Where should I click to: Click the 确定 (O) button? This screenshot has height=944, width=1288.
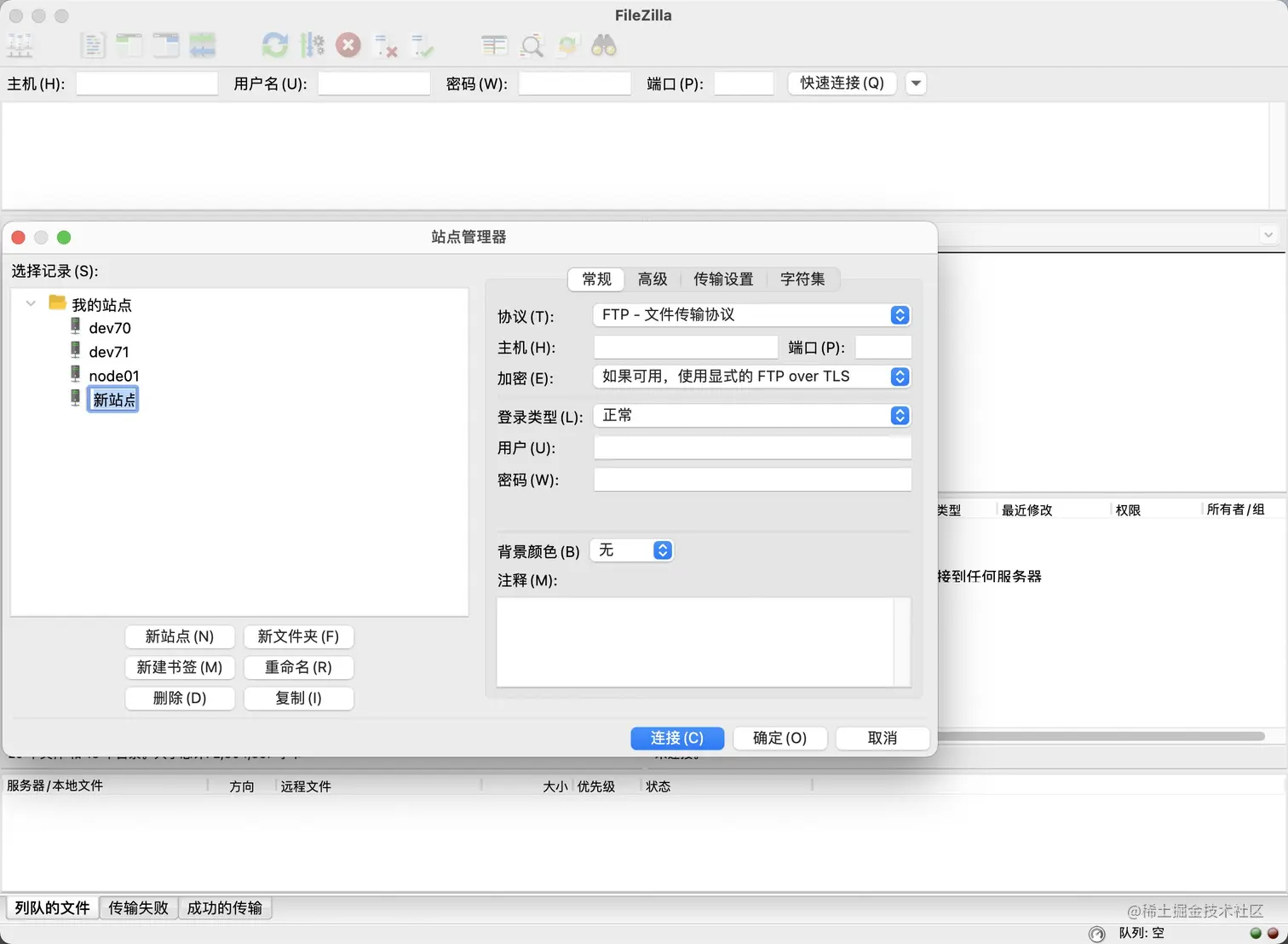(x=780, y=738)
